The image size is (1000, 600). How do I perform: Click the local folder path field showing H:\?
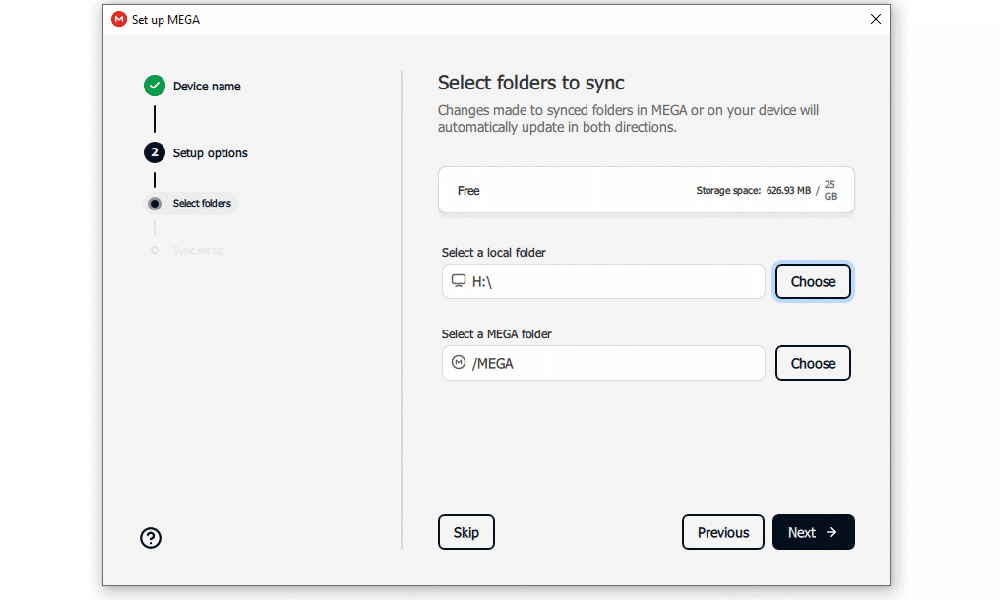[x=610, y=282]
